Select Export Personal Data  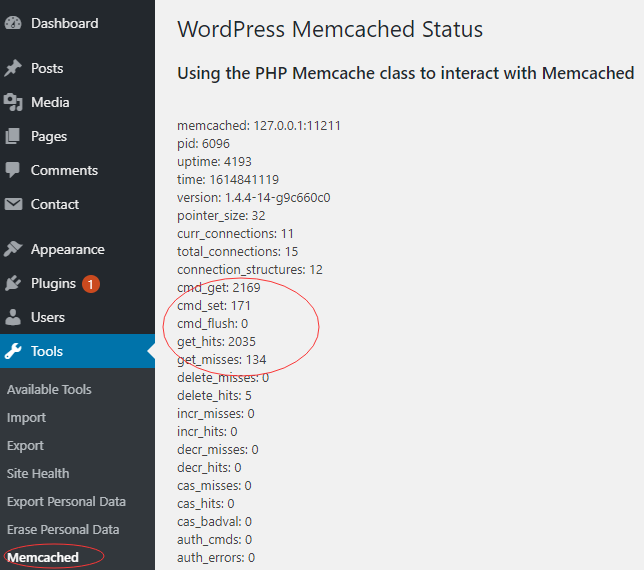pyautogui.click(x=66, y=502)
